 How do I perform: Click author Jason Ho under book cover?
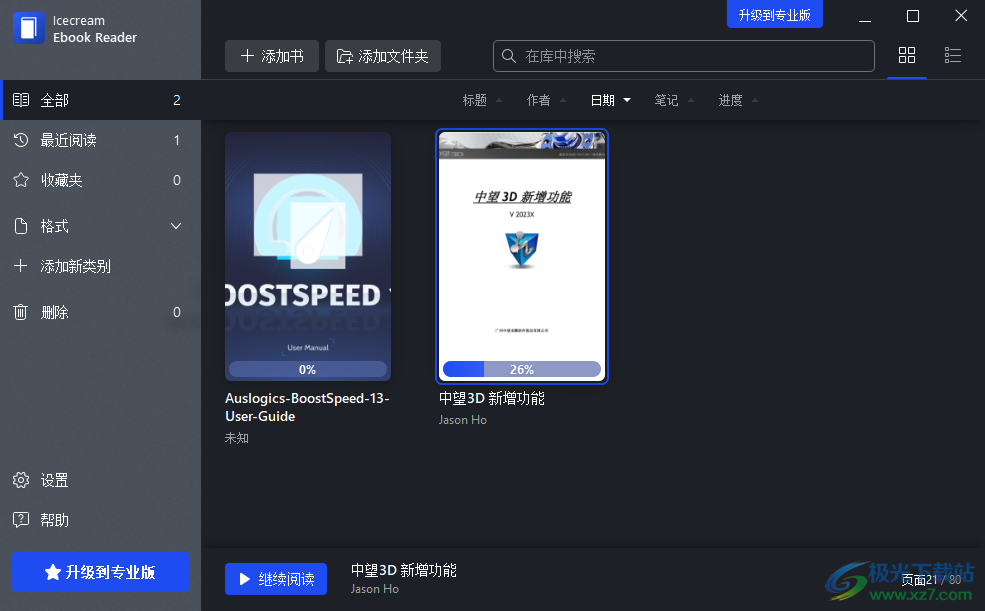click(x=463, y=420)
